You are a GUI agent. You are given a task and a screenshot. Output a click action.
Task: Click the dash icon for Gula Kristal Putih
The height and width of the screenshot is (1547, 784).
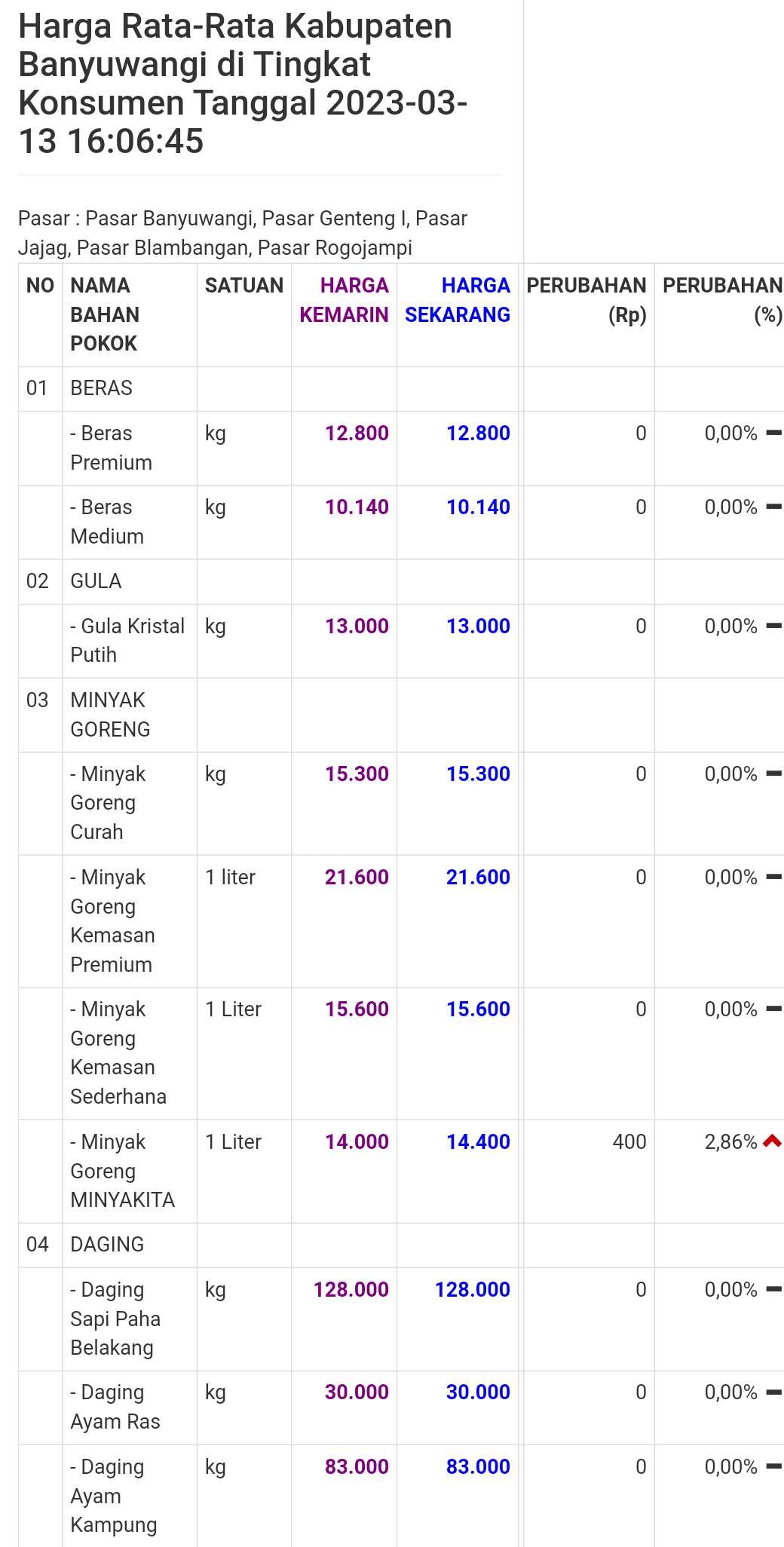(x=773, y=626)
